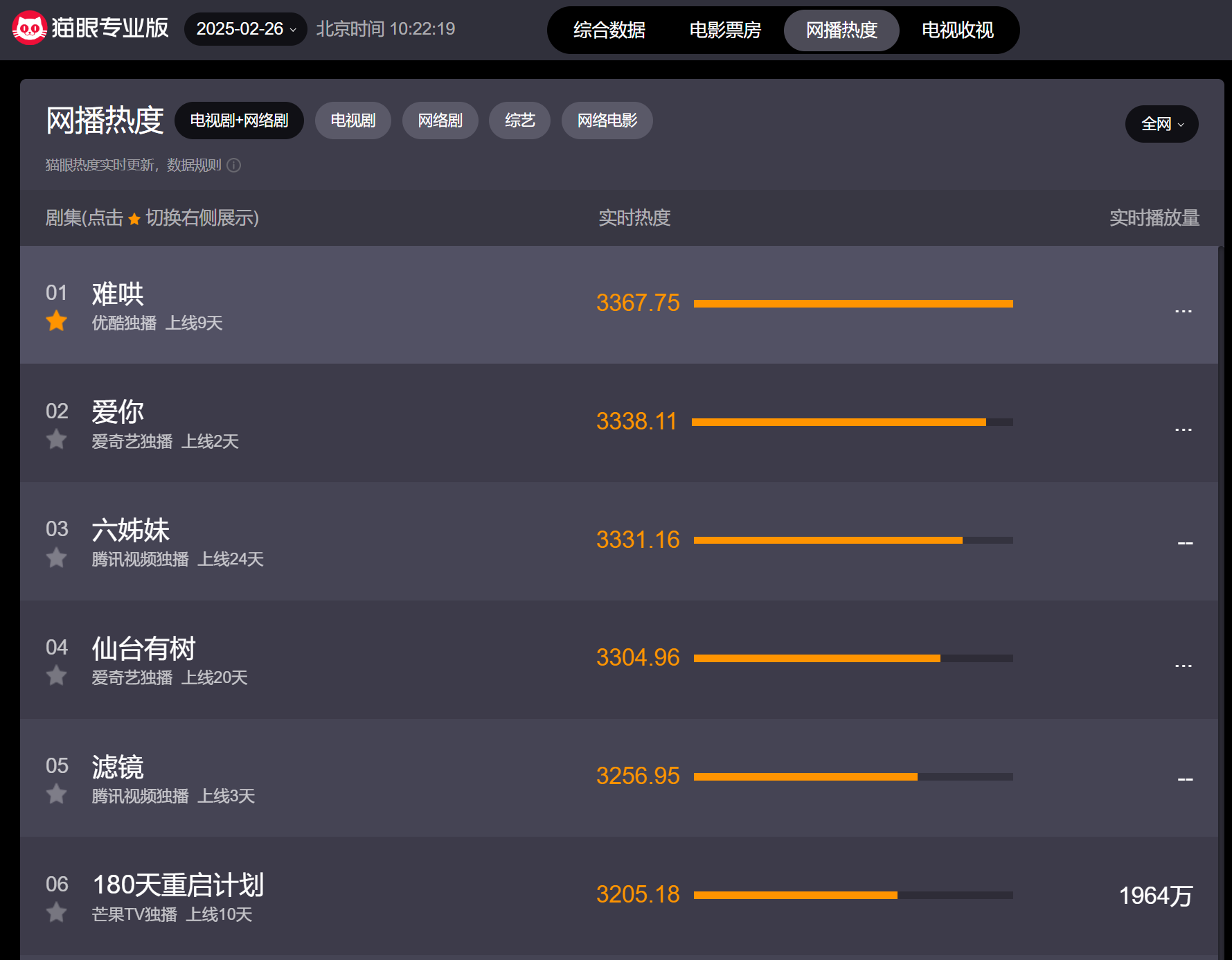Switch to the 电影票房 tab

725,30
